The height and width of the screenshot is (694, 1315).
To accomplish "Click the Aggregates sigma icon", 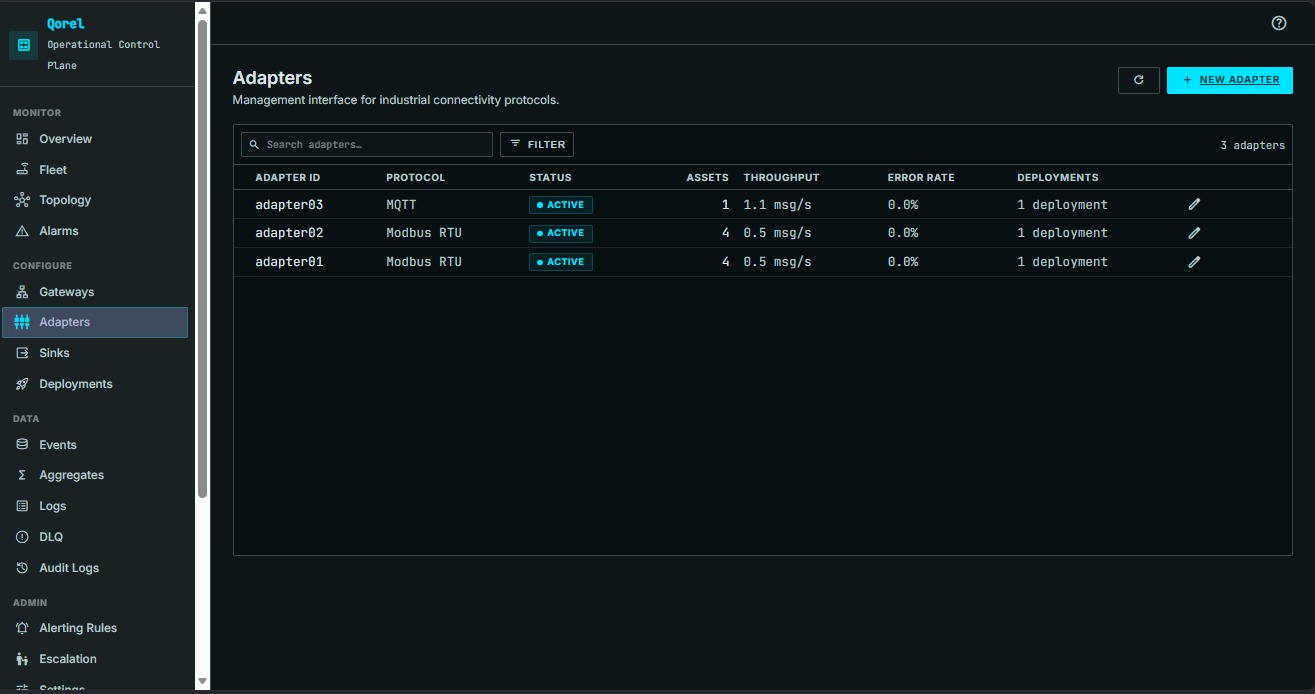I will point(22,475).
